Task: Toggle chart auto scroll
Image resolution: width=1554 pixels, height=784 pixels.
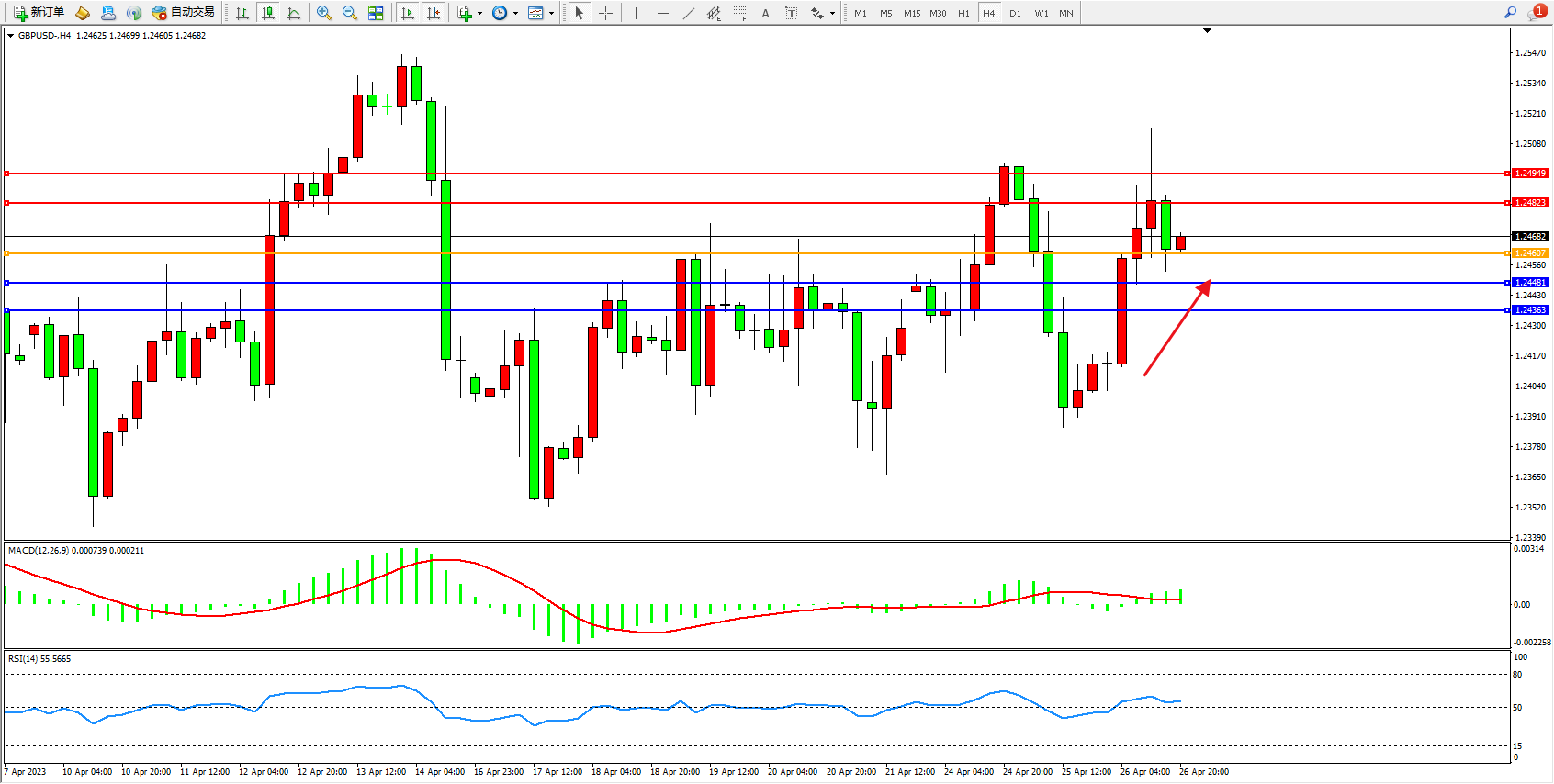Action: [x=408, y=13]
